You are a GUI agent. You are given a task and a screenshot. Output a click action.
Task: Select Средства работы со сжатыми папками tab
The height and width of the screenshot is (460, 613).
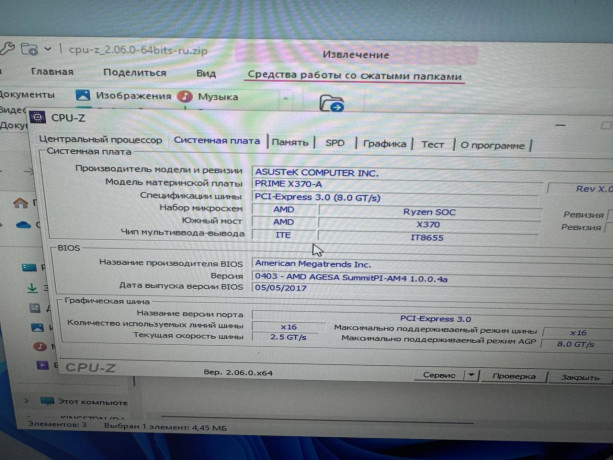pos(355,75)
